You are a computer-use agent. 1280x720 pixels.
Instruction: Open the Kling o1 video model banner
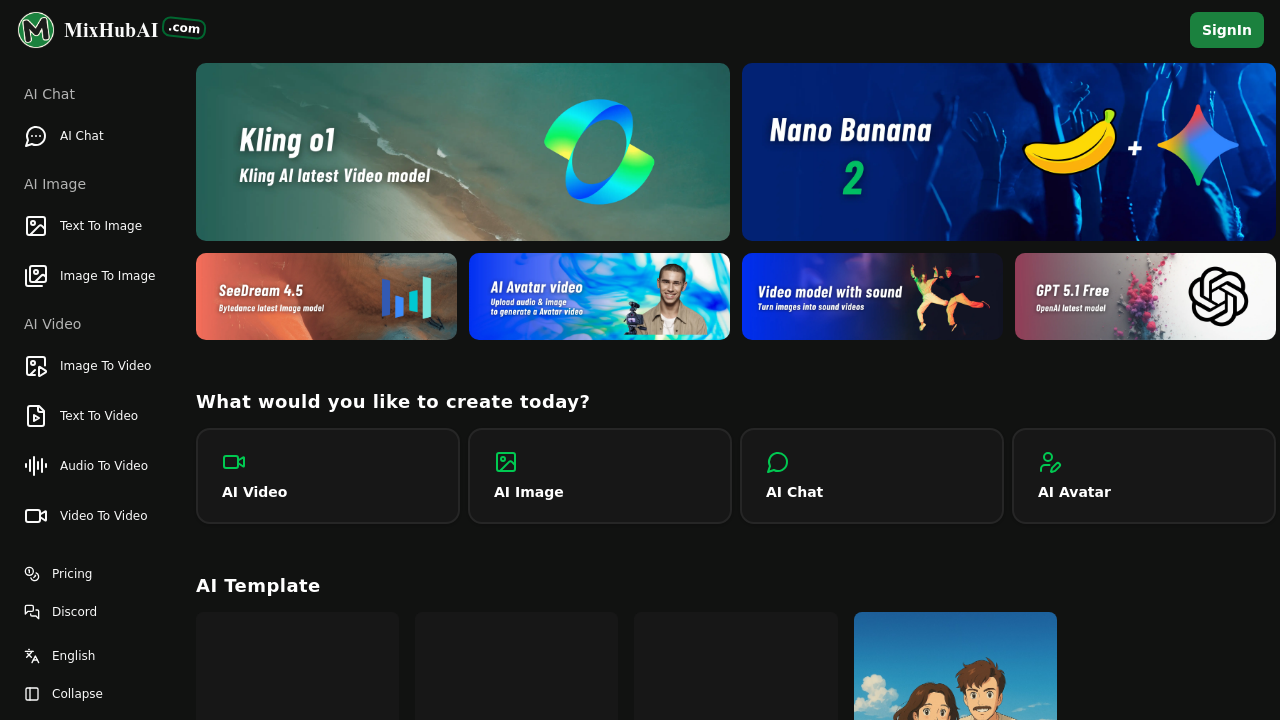tap(462, 151)
